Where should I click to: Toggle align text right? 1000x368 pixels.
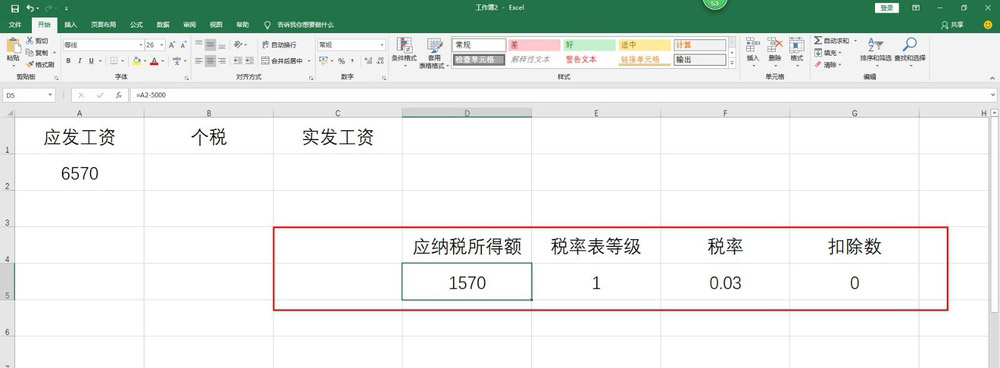point(221,61)
